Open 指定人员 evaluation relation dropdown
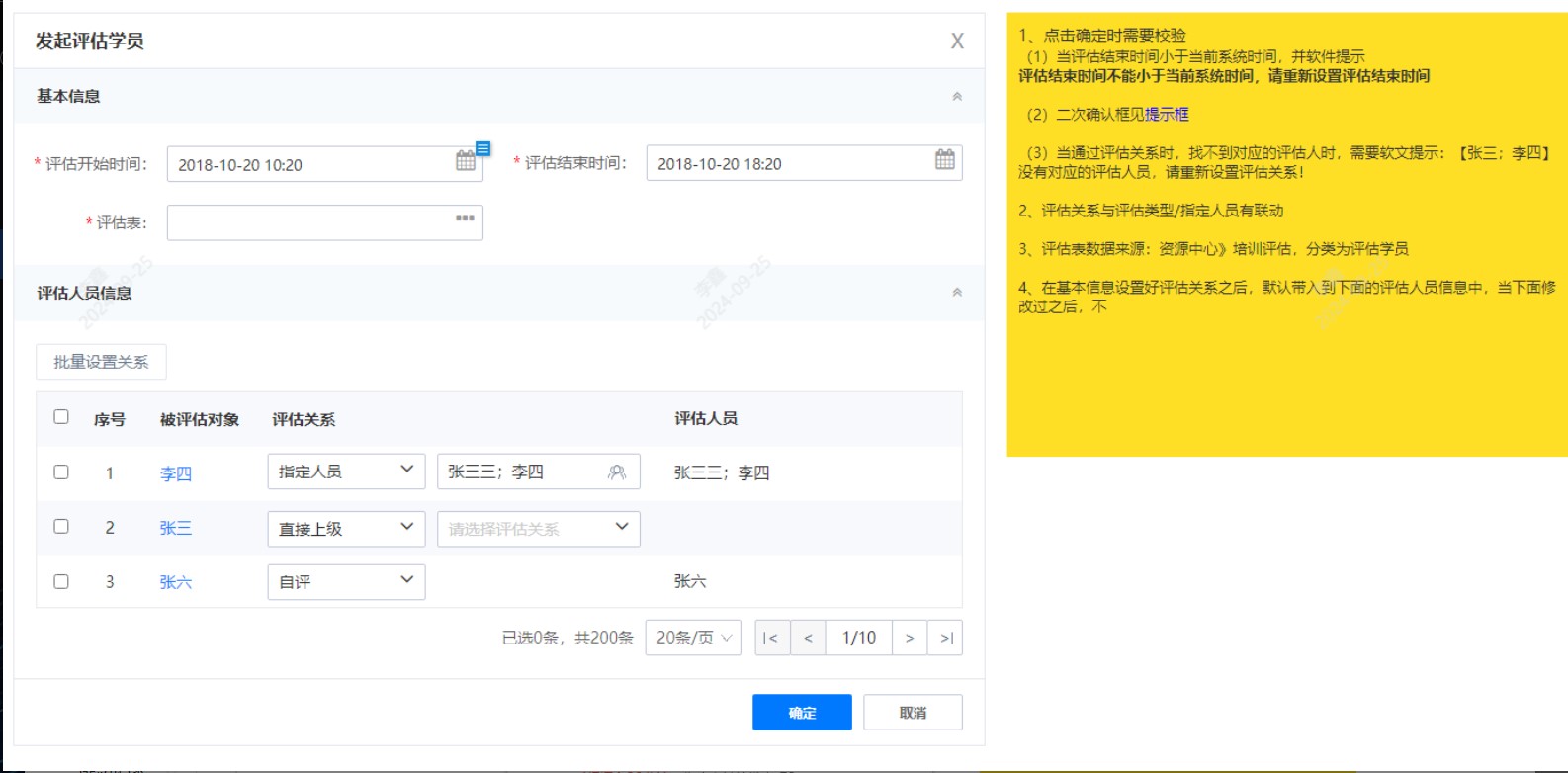 [346, 472]
